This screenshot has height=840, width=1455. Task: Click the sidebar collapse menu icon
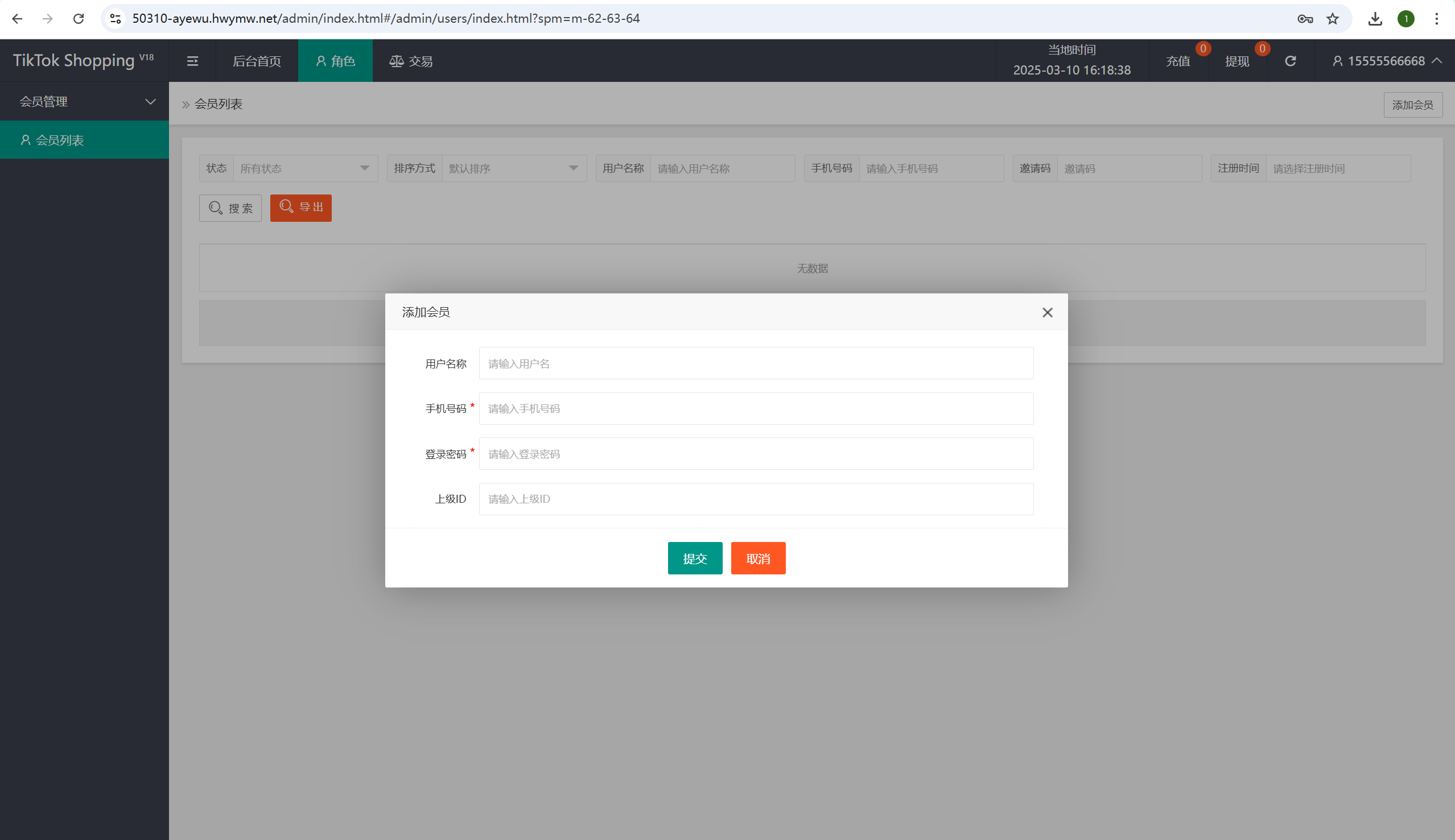[x=192, y=61]
